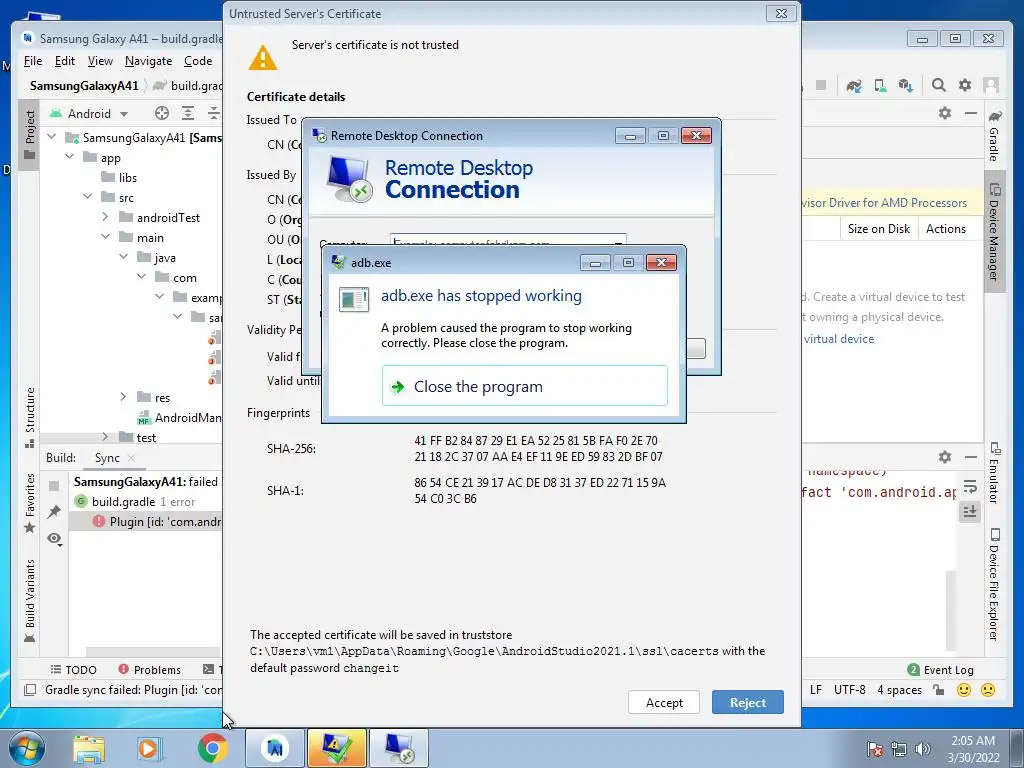
Task: Click the virtual device link
Action: tap(839, 339)
